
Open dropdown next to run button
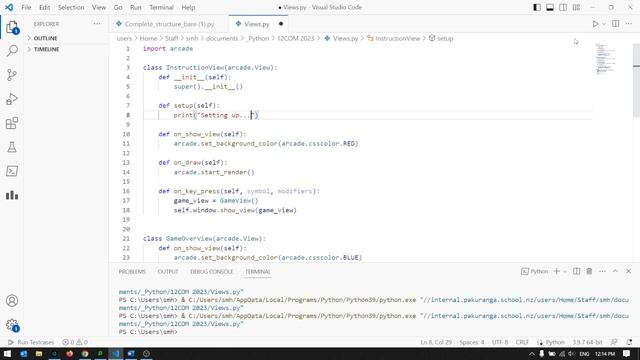604,24
